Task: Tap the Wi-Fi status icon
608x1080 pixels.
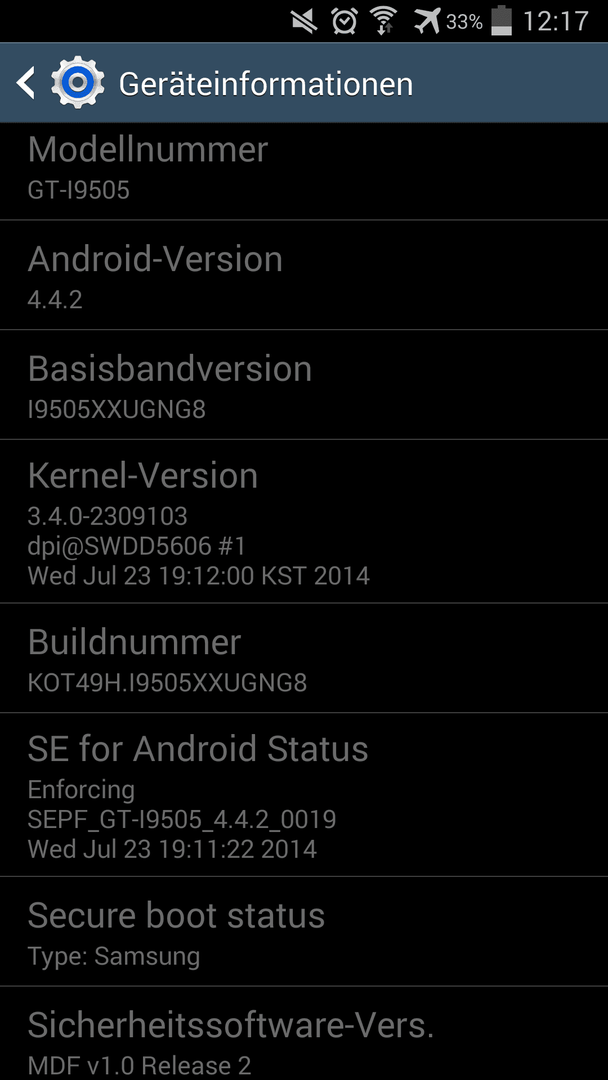Action: pos(386,21)
